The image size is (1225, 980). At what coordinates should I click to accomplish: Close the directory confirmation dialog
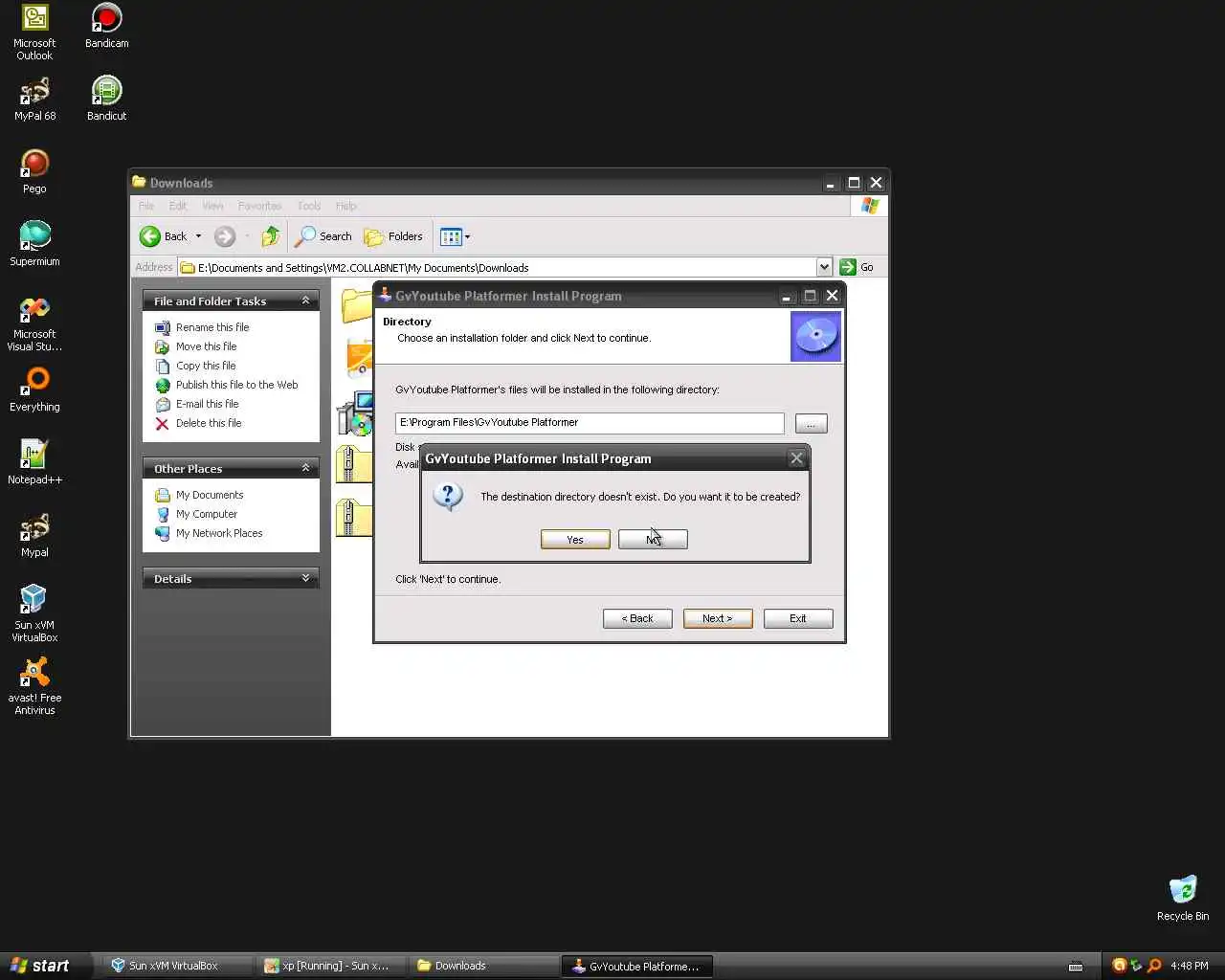tap(796, 458)
